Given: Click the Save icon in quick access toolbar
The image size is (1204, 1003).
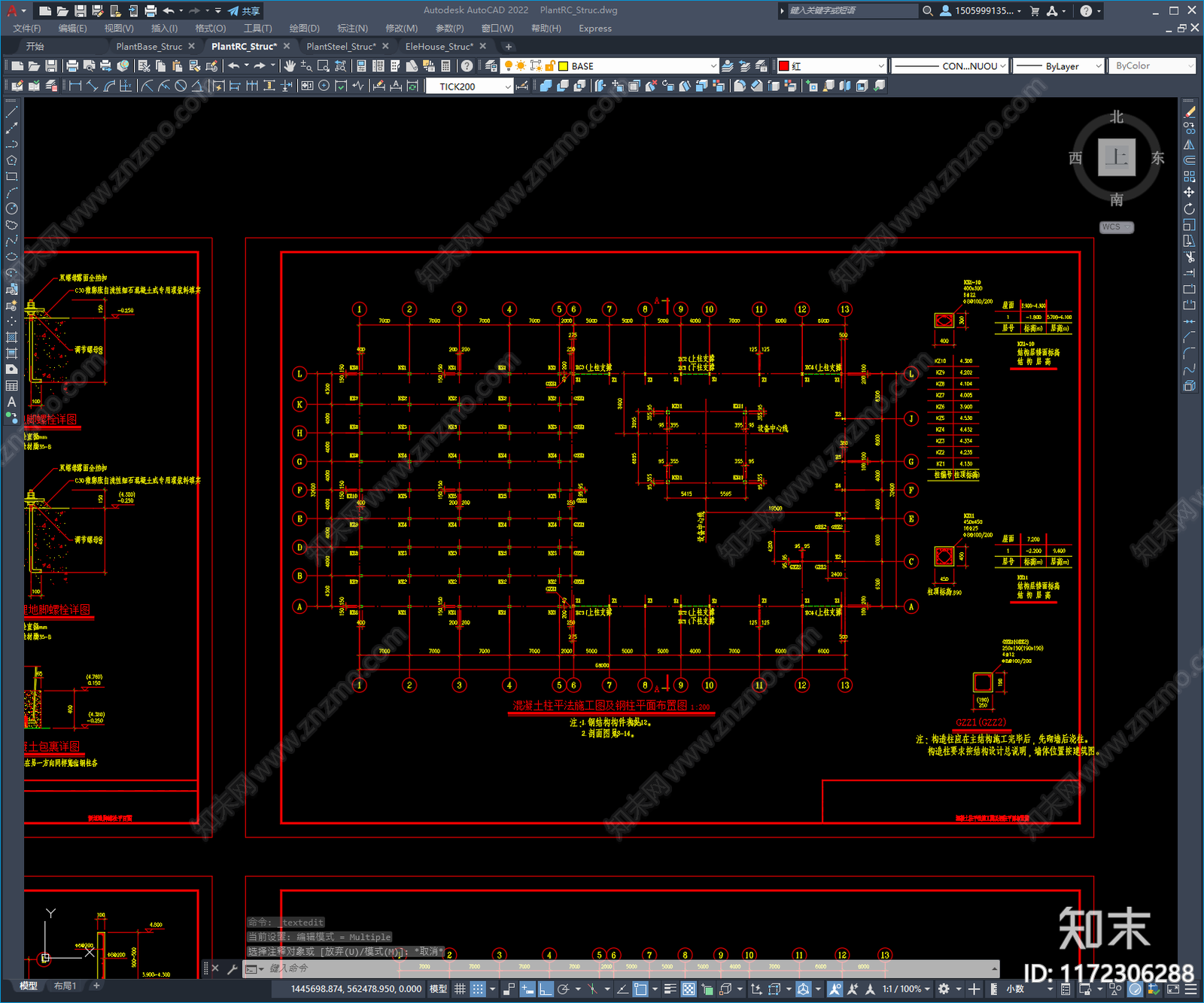Looking at the screenshot, I should (x=80, y=11).
